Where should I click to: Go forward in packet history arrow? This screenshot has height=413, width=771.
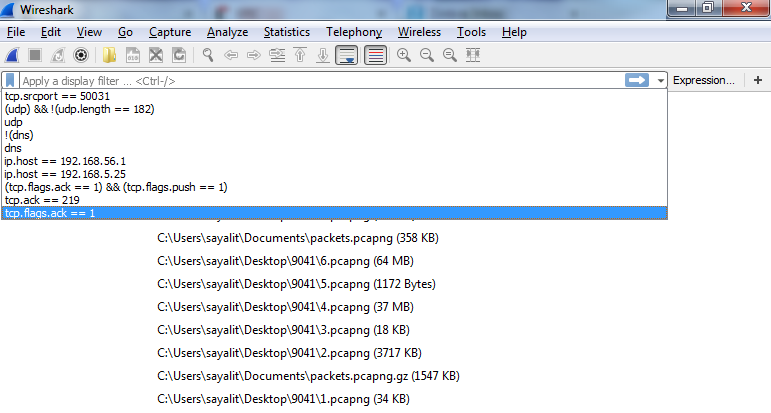coord(254,55)
